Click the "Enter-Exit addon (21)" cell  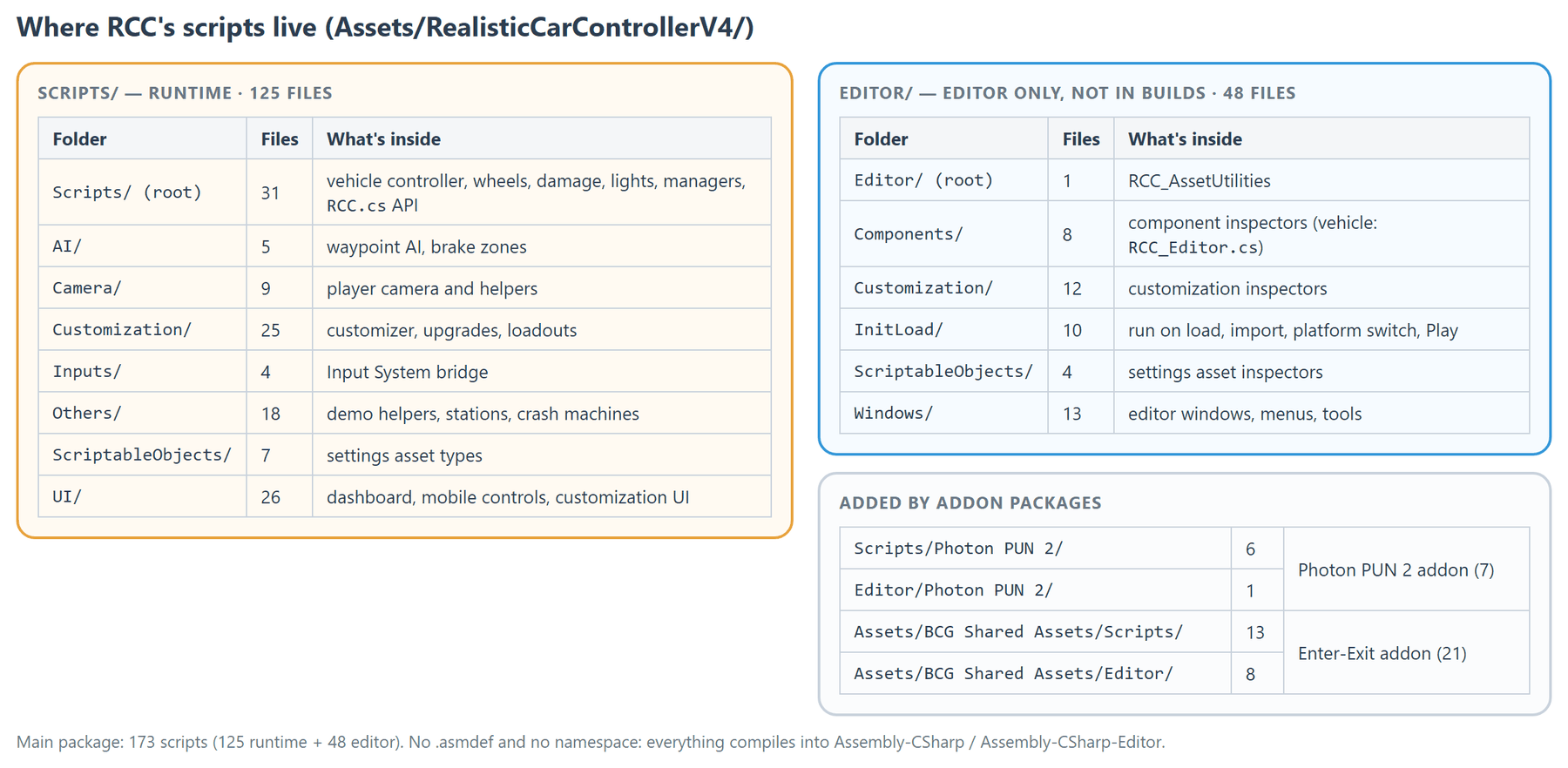1406,653
